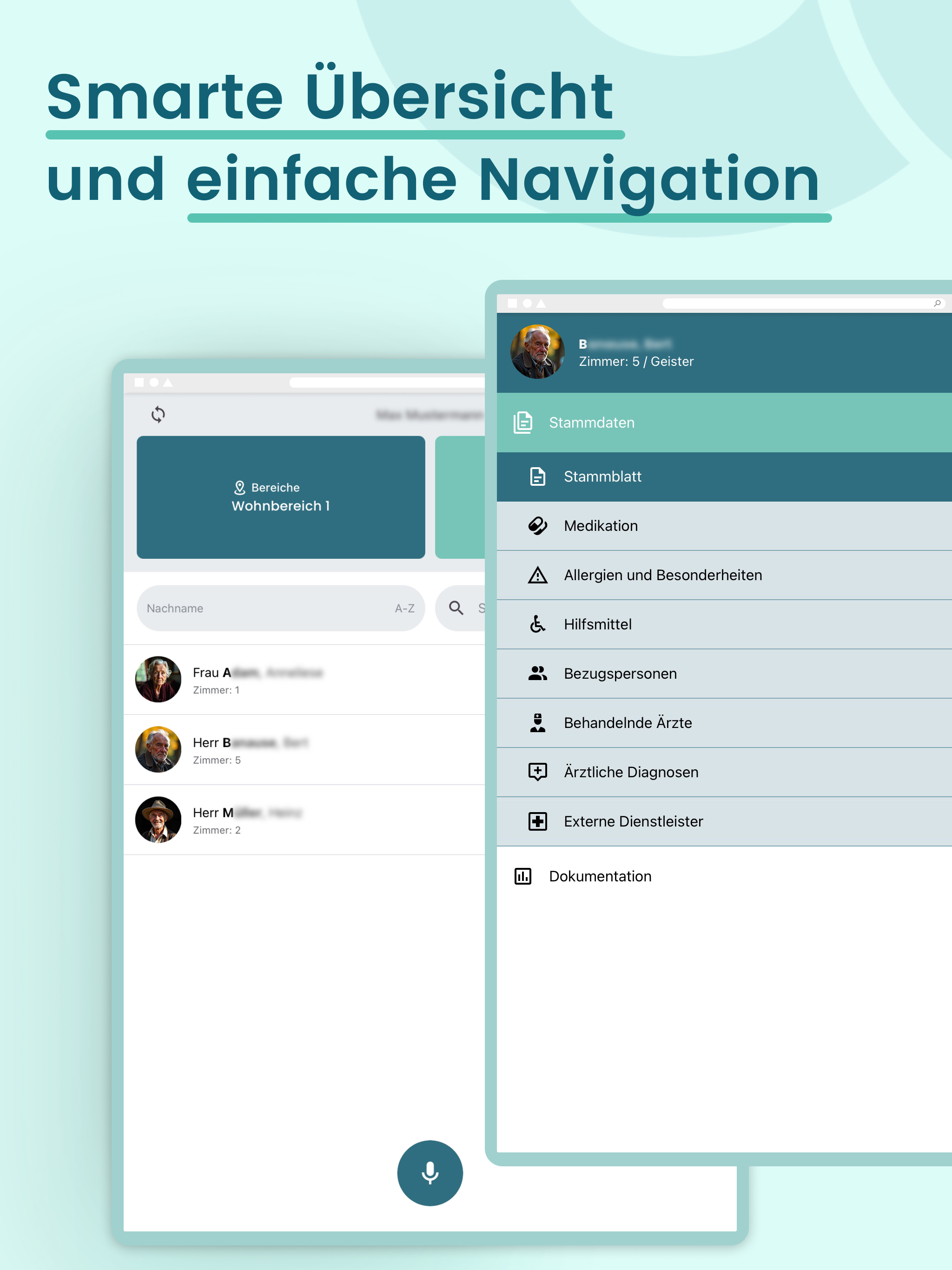
Task: Click the address bar in the detail window
Action: [x=804, y=303]
